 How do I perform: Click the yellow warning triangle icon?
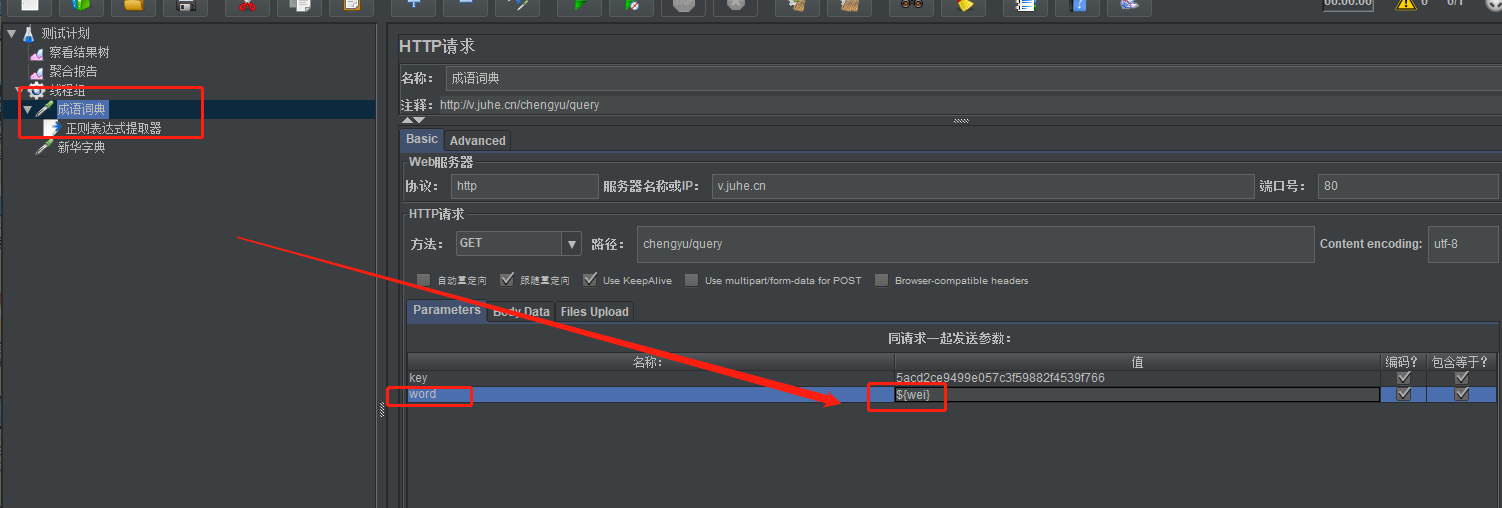(1406, 3)
